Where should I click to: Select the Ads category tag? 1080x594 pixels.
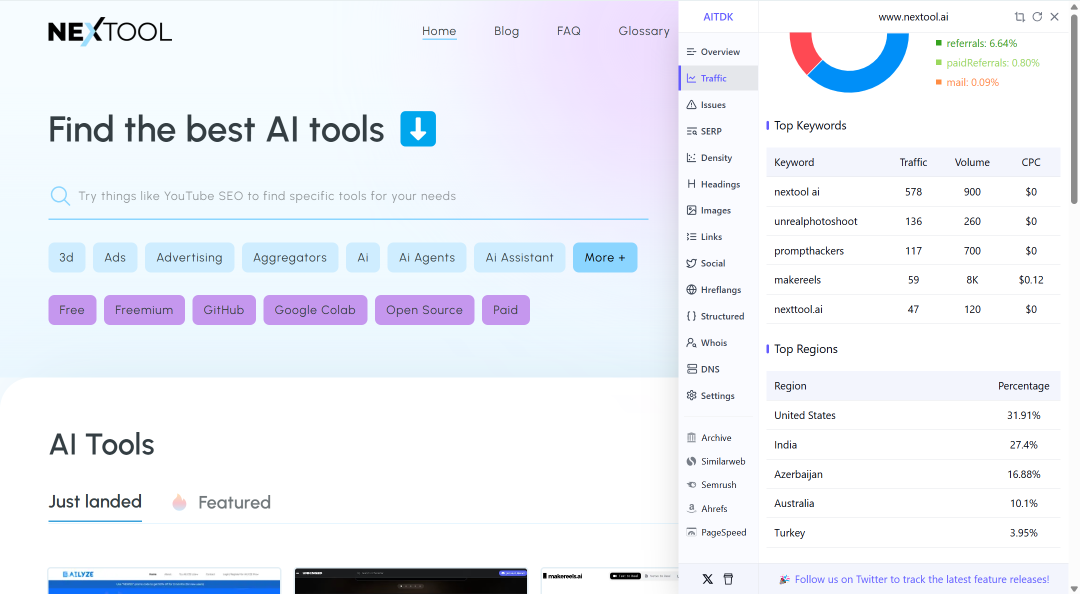coord(115,257)
